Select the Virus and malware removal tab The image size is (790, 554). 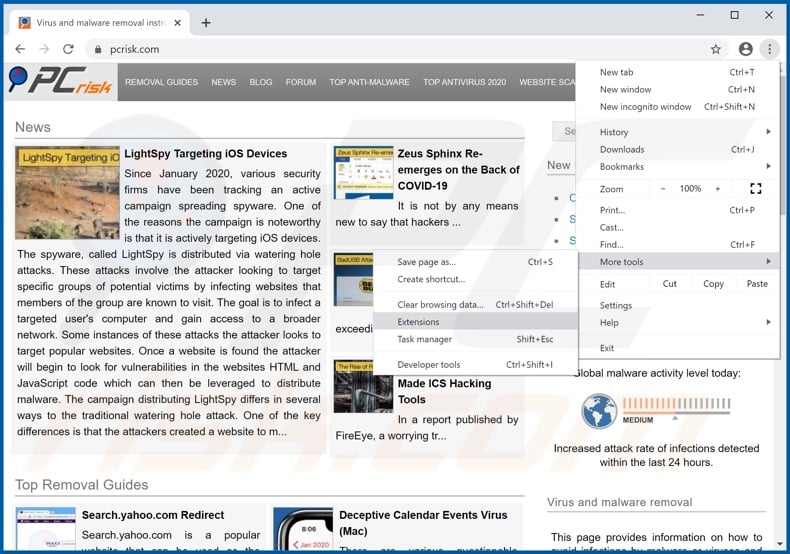(x=100, y=23)
